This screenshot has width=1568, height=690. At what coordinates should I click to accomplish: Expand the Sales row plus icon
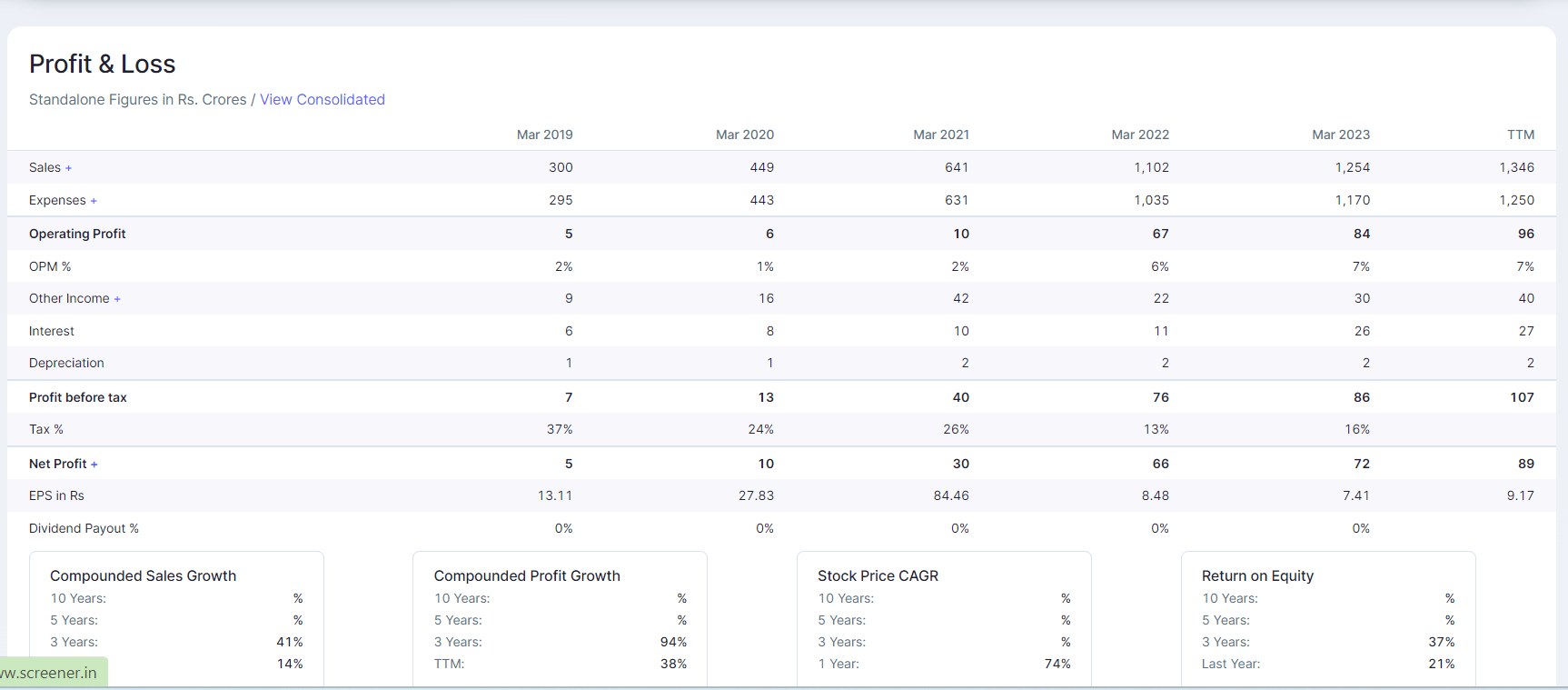[68, 168]
